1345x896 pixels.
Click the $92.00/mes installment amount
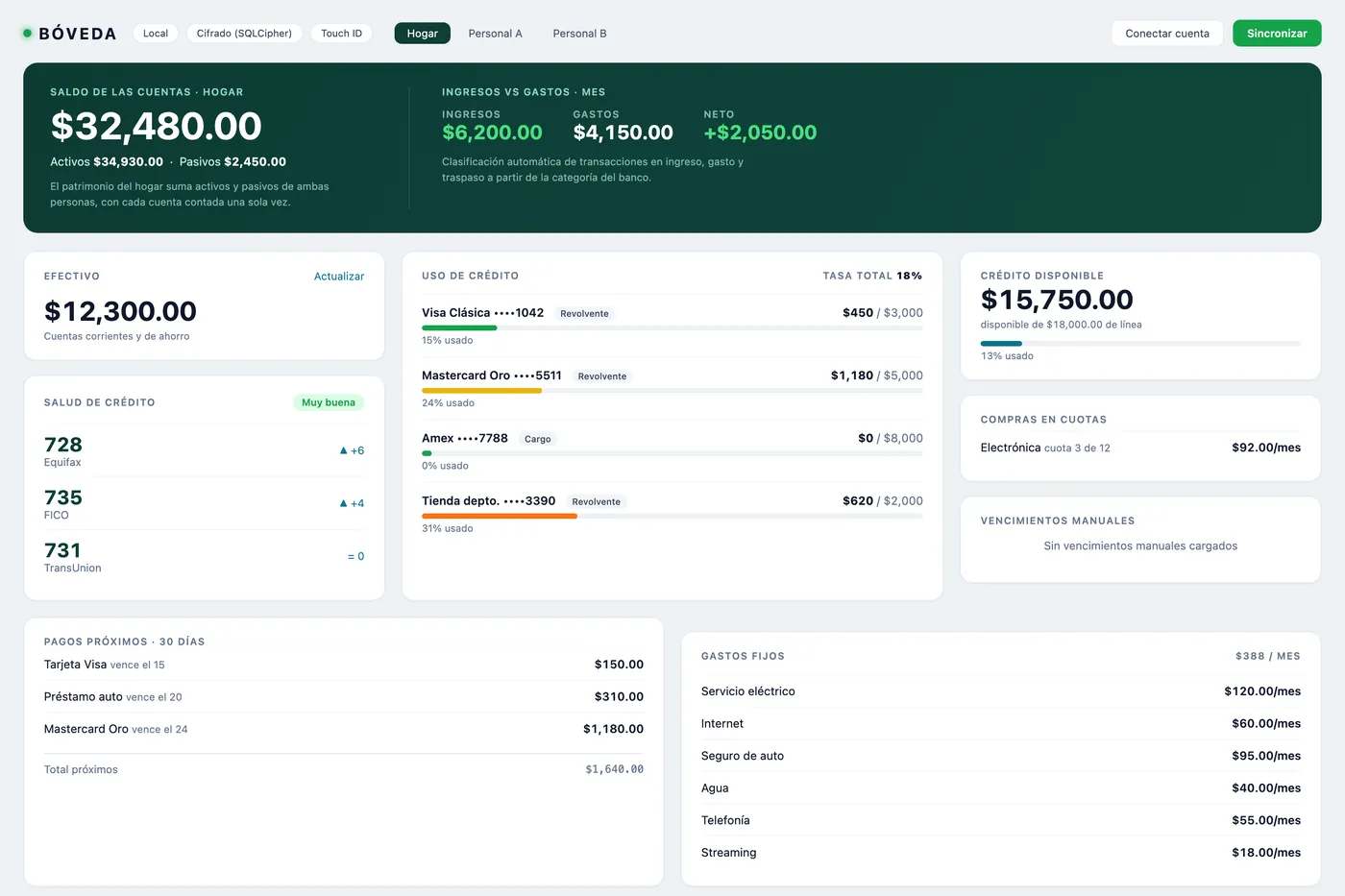tap(1266, 448)
